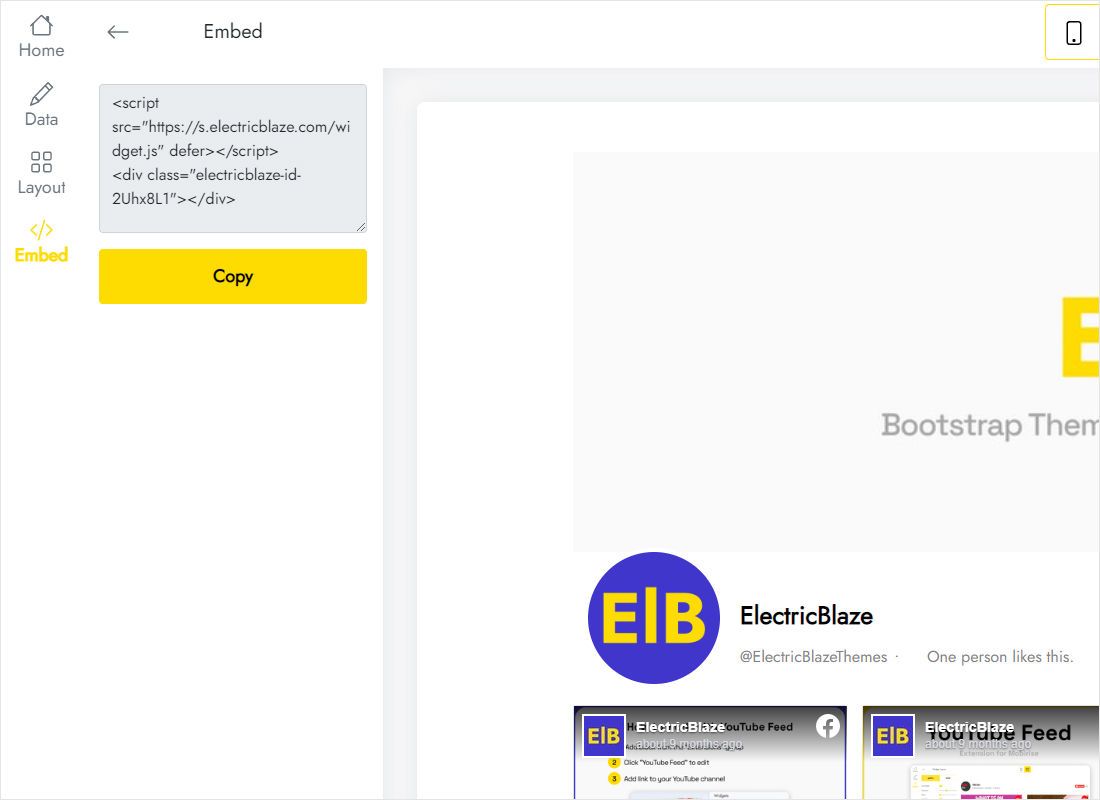Click the ElectricBlaze page name
Viewport: 1100px width, 800px height.
tap(807, 616)
